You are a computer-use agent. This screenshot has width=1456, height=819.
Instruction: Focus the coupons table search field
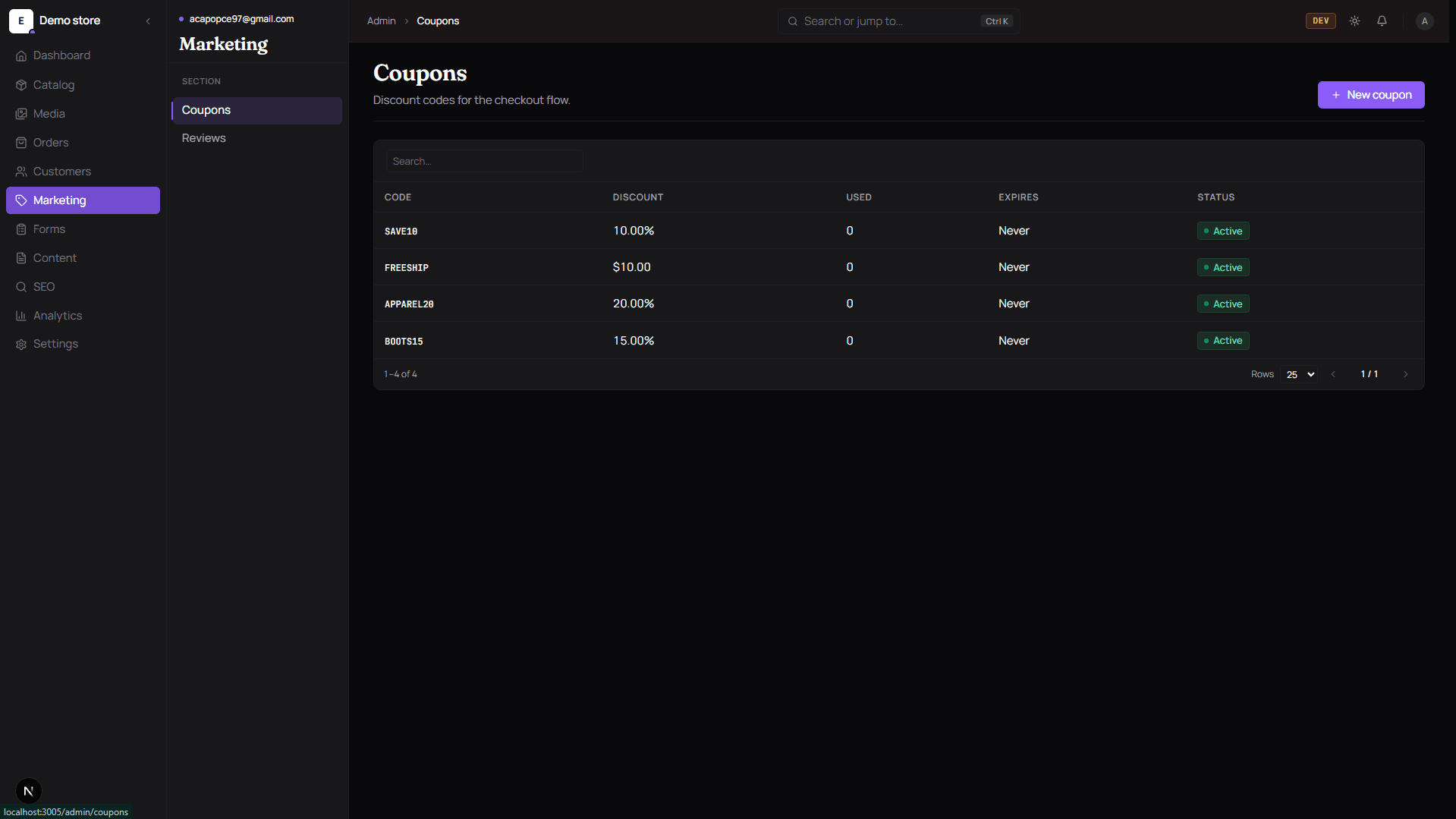point(484,161)
